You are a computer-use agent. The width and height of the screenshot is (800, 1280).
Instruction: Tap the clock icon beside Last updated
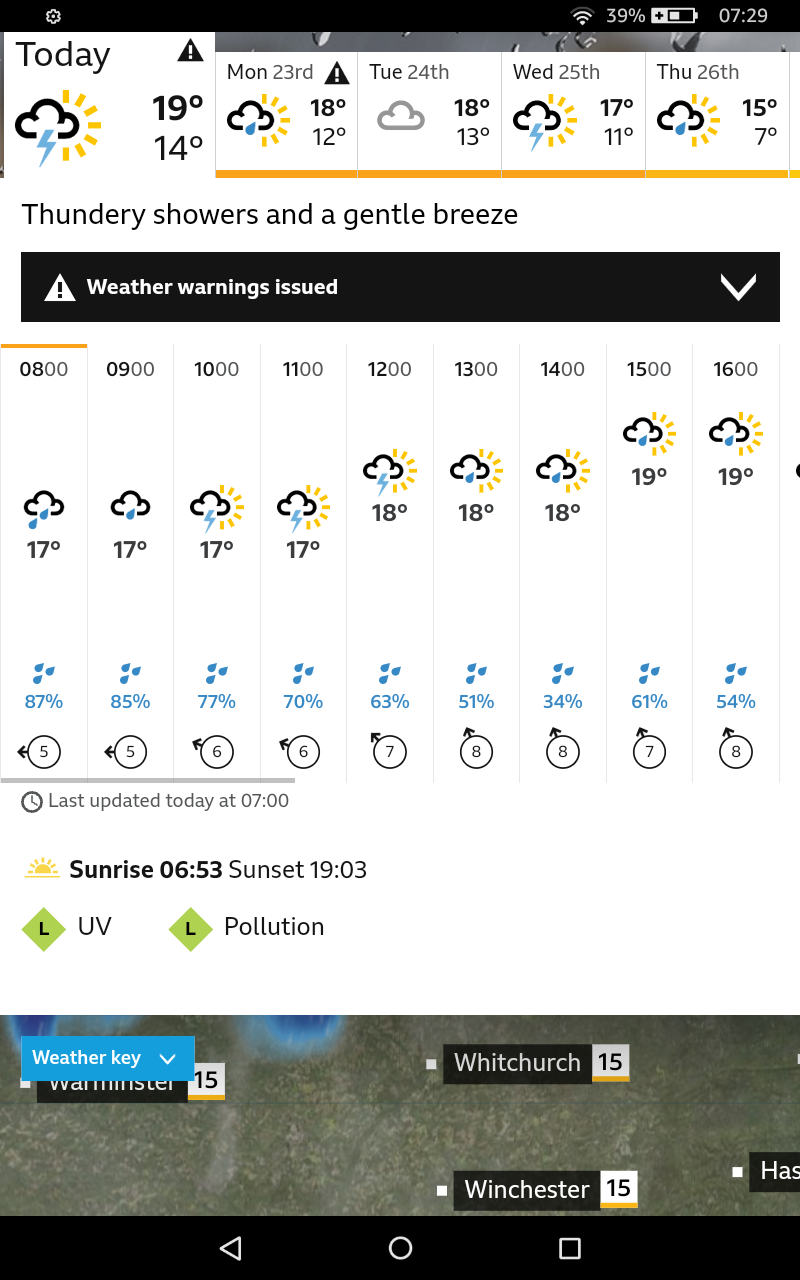pyautogui.click(x=32, y=802)
